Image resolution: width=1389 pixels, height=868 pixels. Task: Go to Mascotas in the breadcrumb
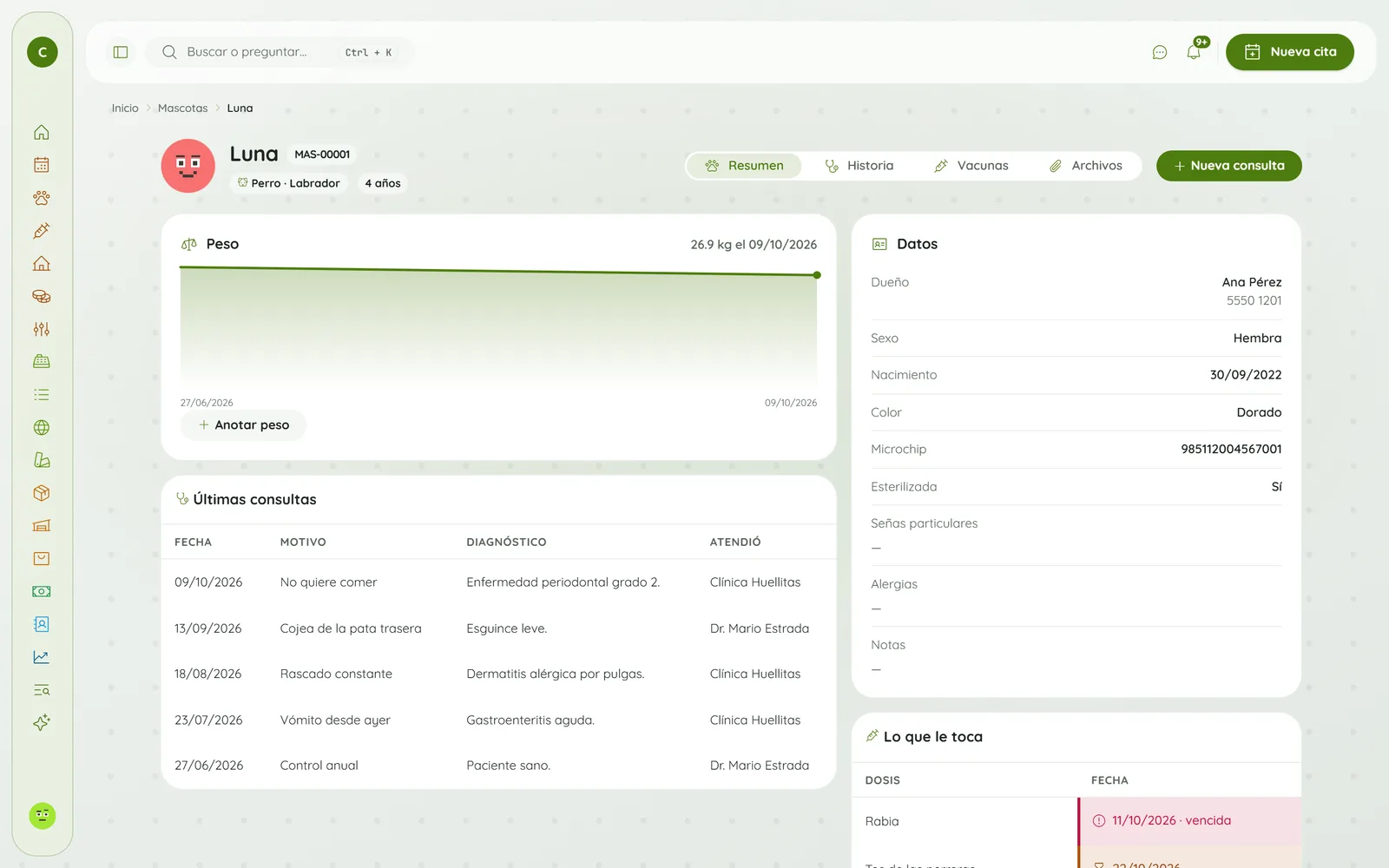coord(183,108)
